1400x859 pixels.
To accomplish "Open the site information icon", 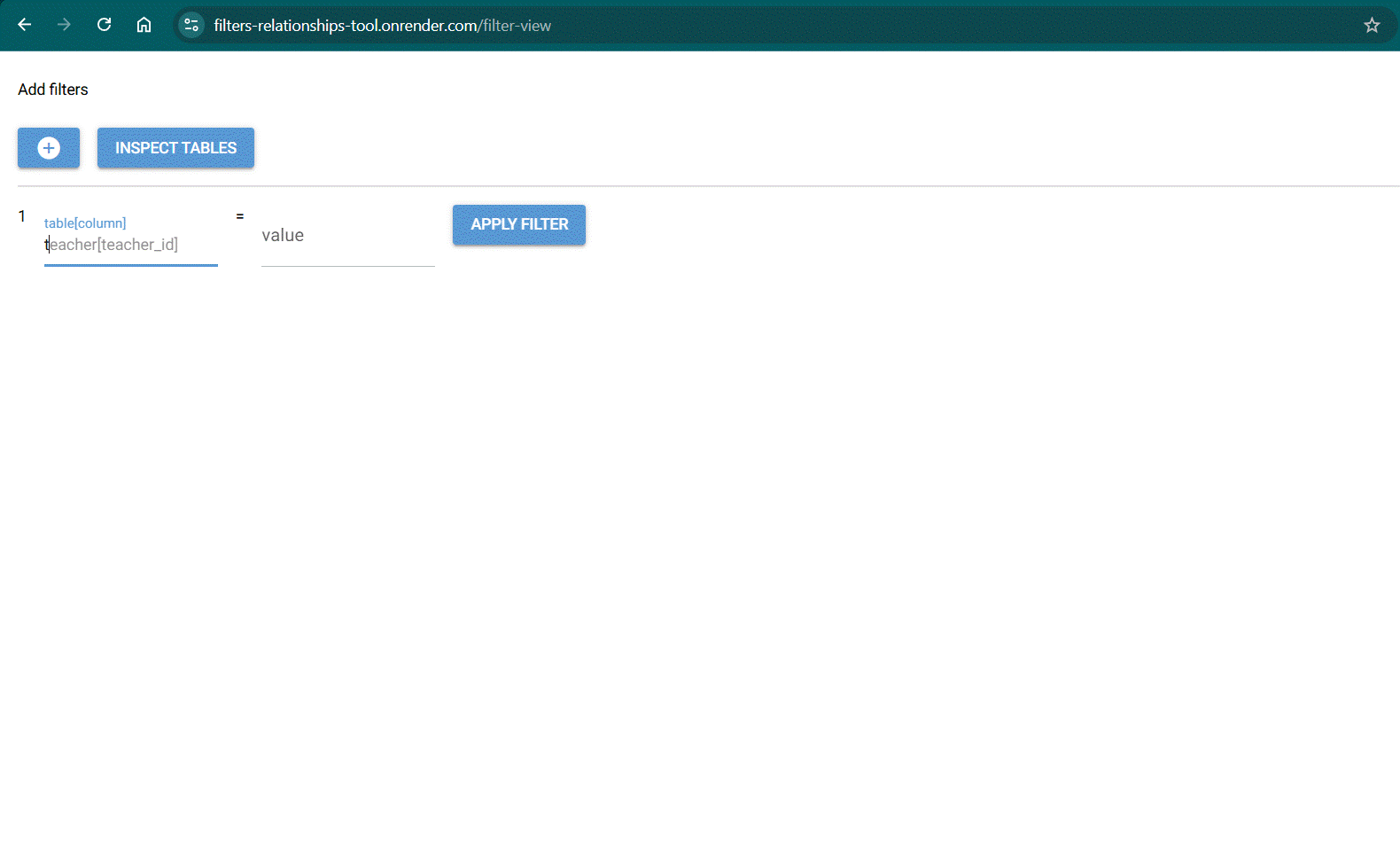I will [x=191, y=25].
